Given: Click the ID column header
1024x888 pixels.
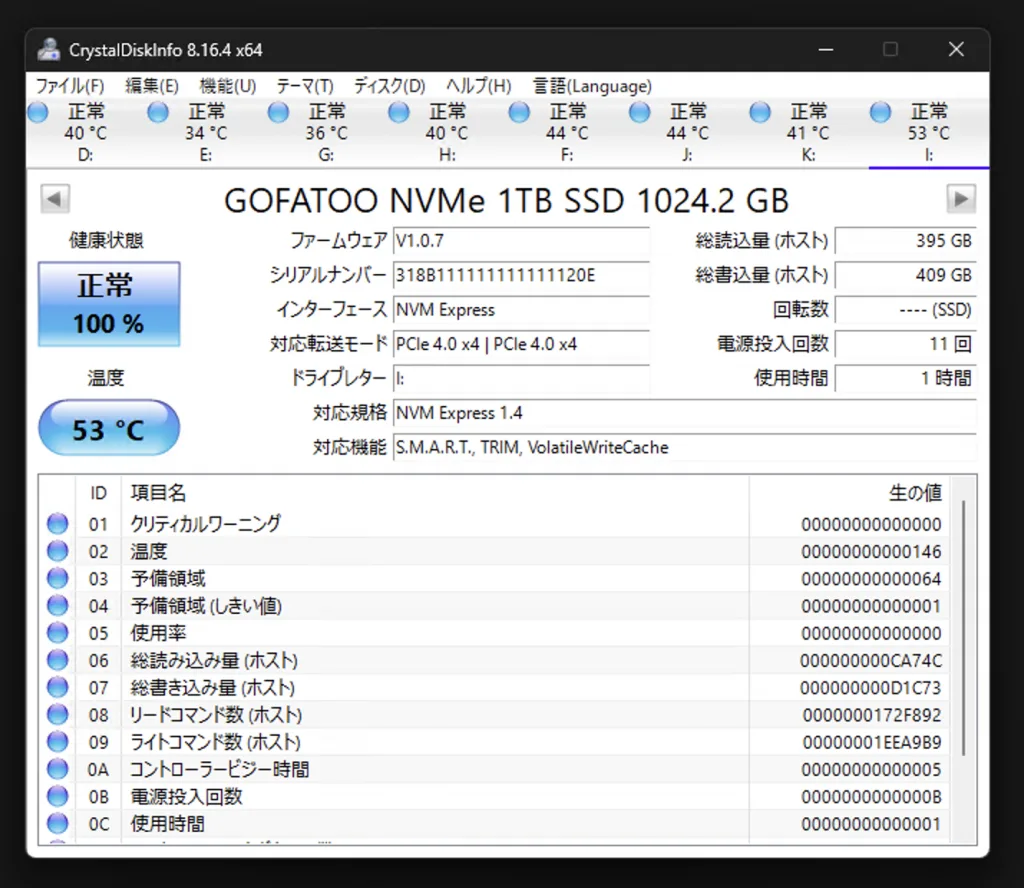Looking at the screenshot, I should pyautogui.click(x=98, y=493).
